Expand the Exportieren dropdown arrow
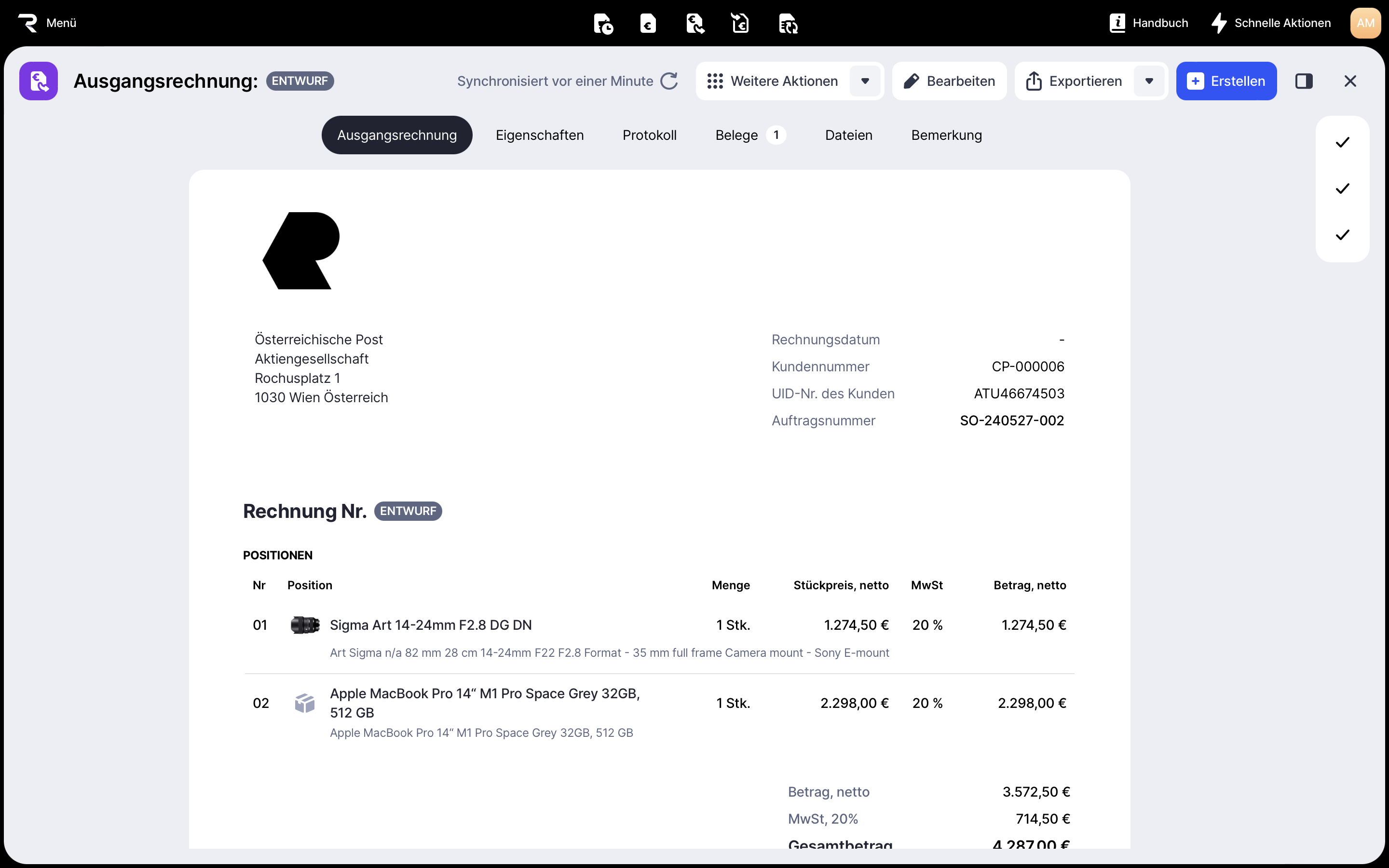The height and width of the screenshot is (868, 1389). pyautogui.click(x=1149, y=81)
